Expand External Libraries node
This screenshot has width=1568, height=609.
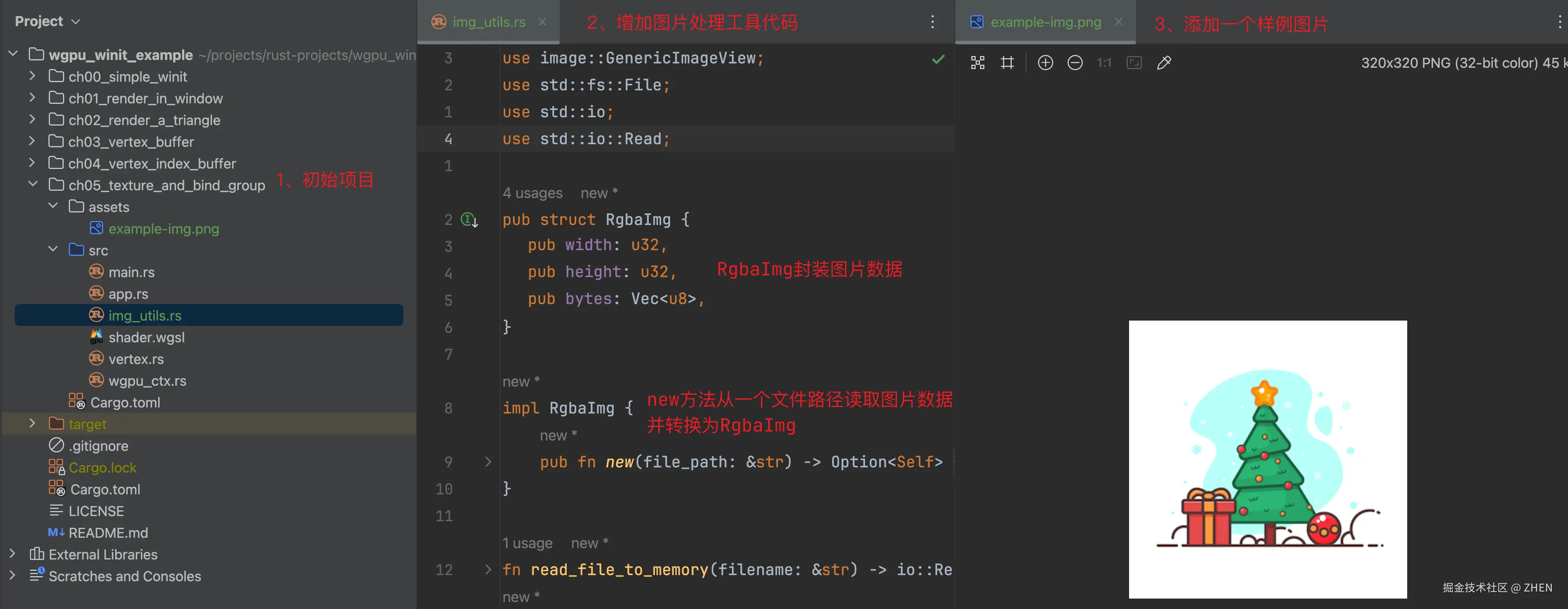coord(12,554)
